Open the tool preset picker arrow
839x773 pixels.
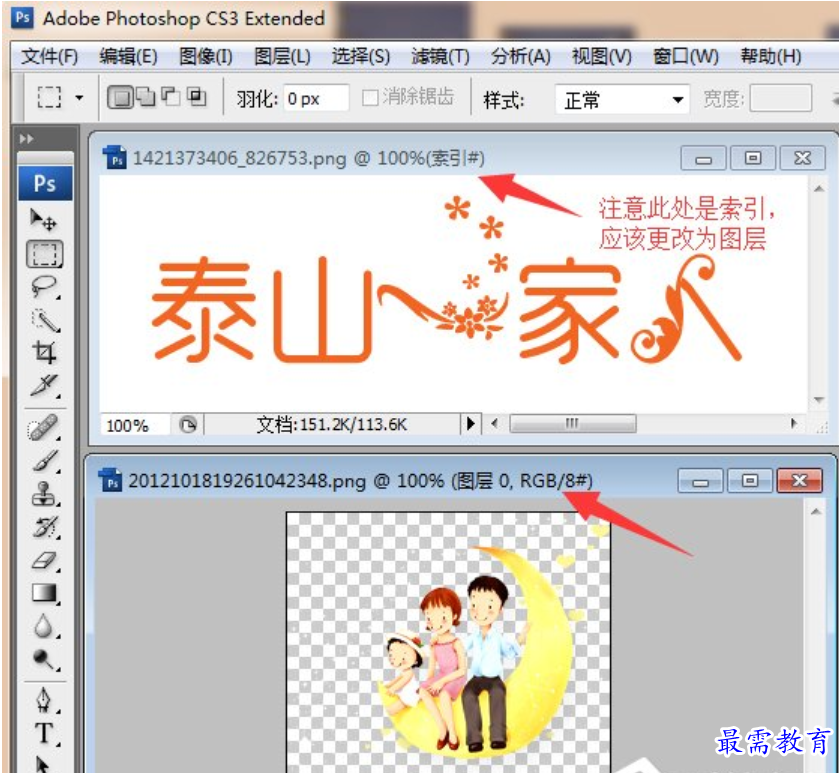[x=80, y=98]
